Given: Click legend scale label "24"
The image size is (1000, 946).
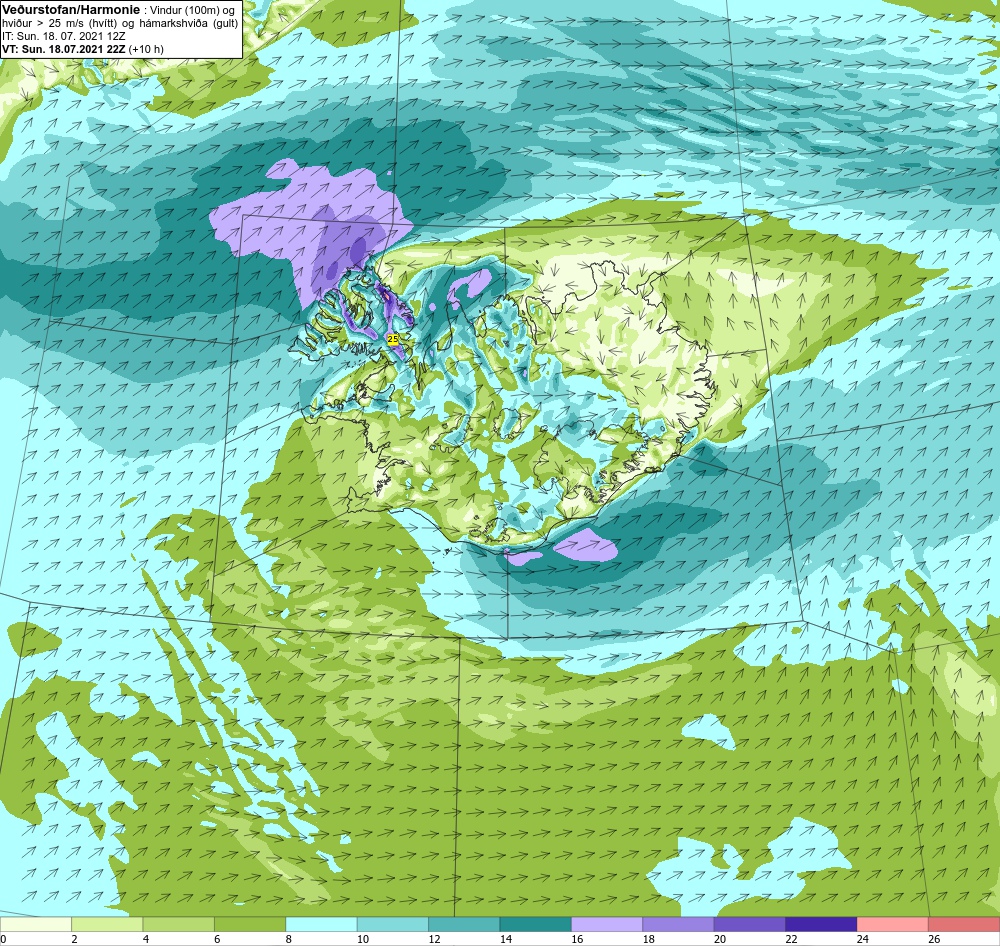Looking at the screenshot, I should tap(863, 938).
